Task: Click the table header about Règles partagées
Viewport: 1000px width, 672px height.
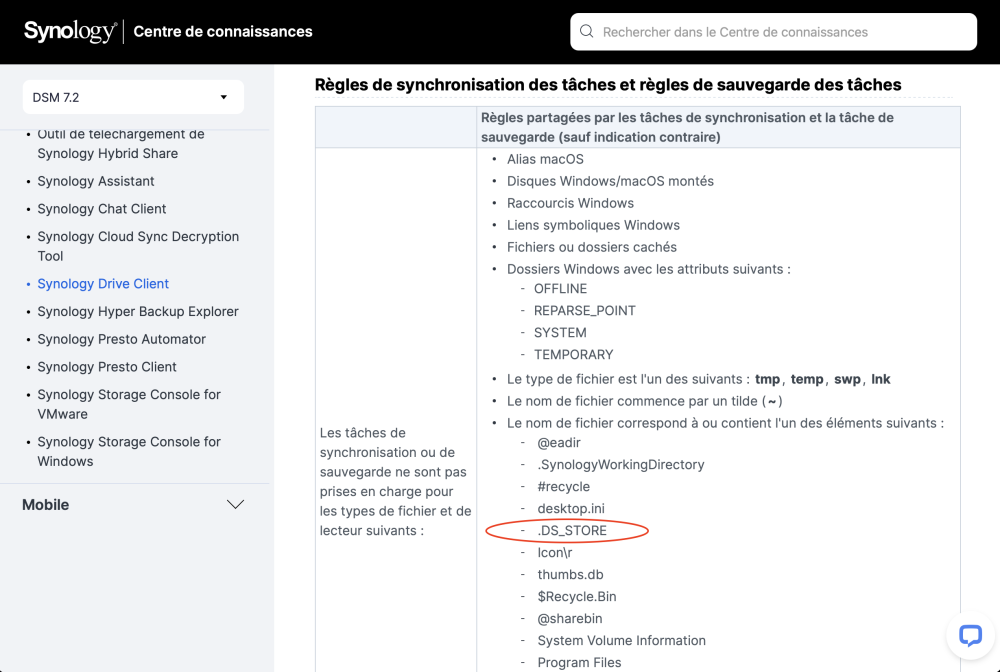Action: tap(718, 128)
